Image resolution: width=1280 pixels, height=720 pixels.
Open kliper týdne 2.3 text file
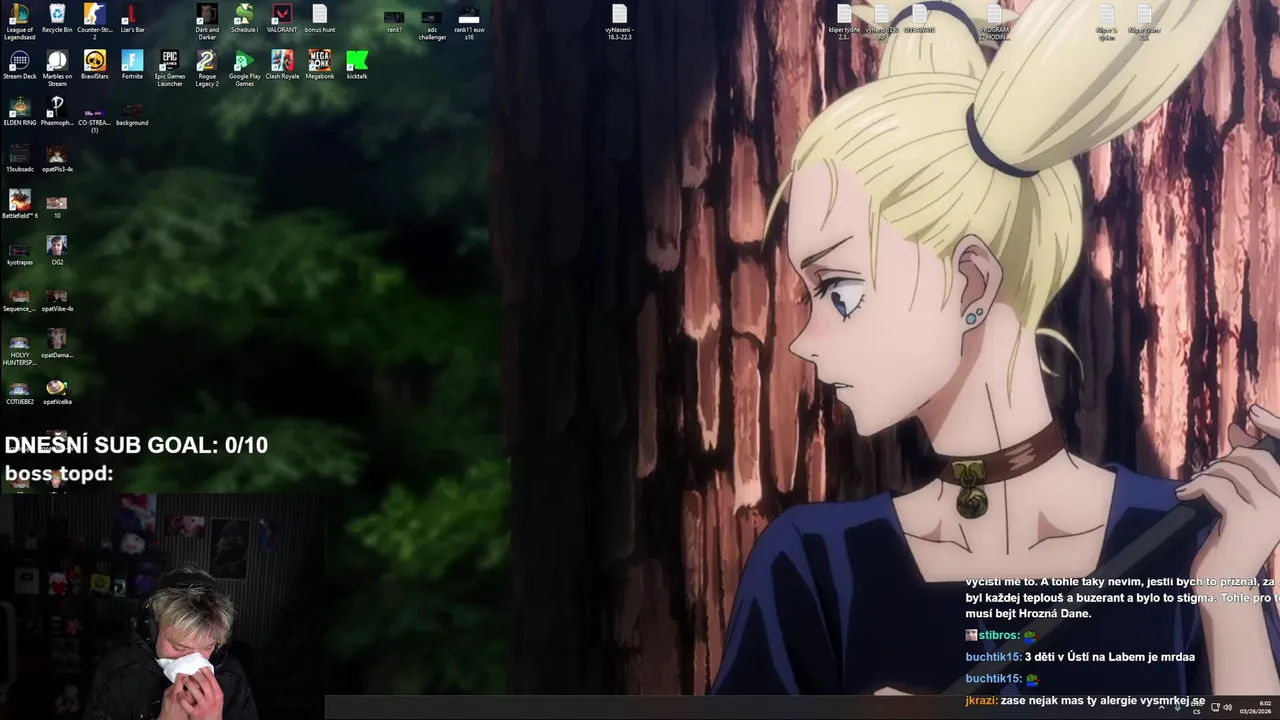click(844, 21)
